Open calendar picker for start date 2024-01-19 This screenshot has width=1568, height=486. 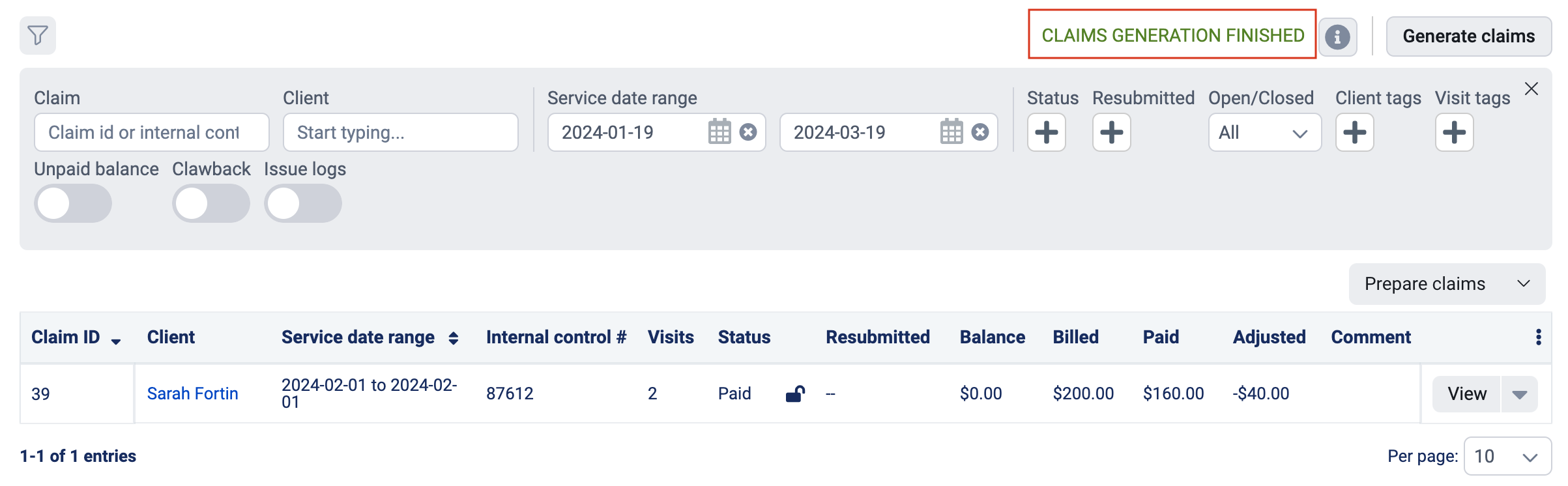[x=719, y=132]
